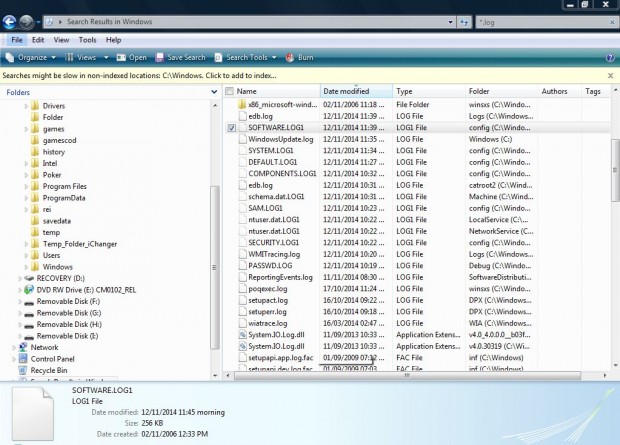Expand the Drivers folder in tree
The width and height of the screenshot is (620, 445).
(x=26, y=106)
